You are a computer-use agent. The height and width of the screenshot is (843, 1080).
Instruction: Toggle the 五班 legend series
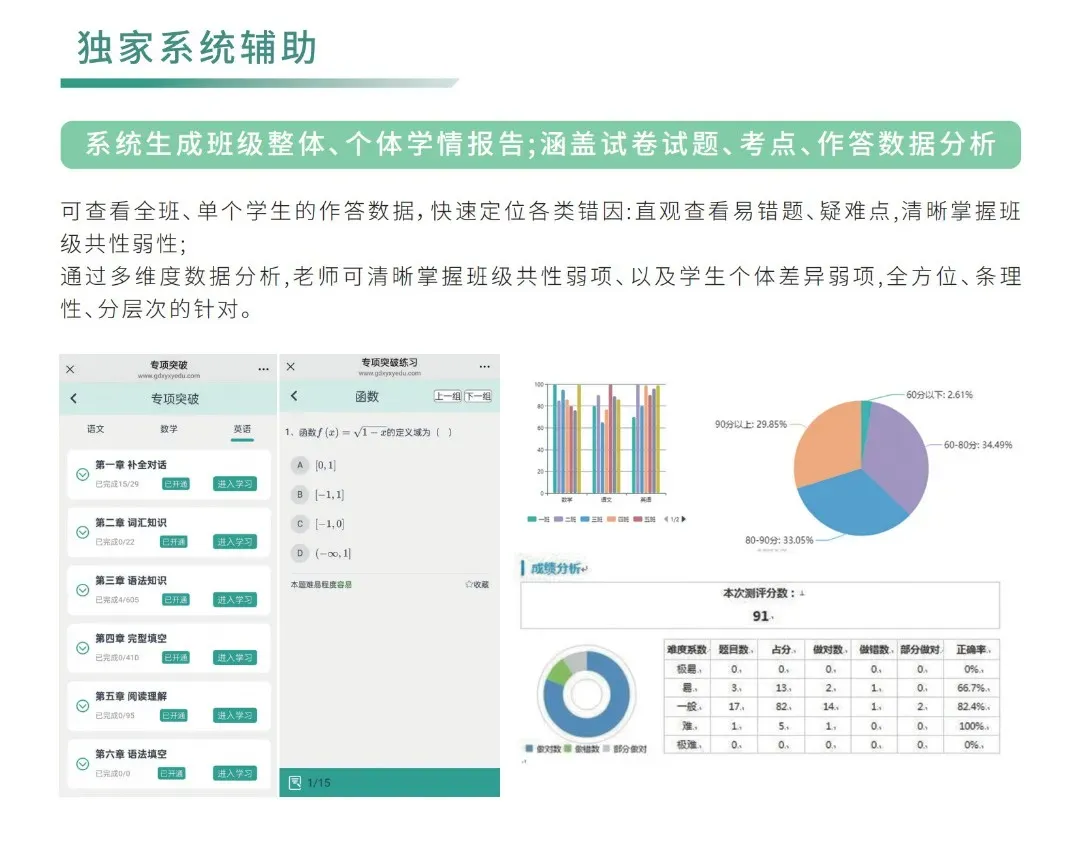coord(645,519)
